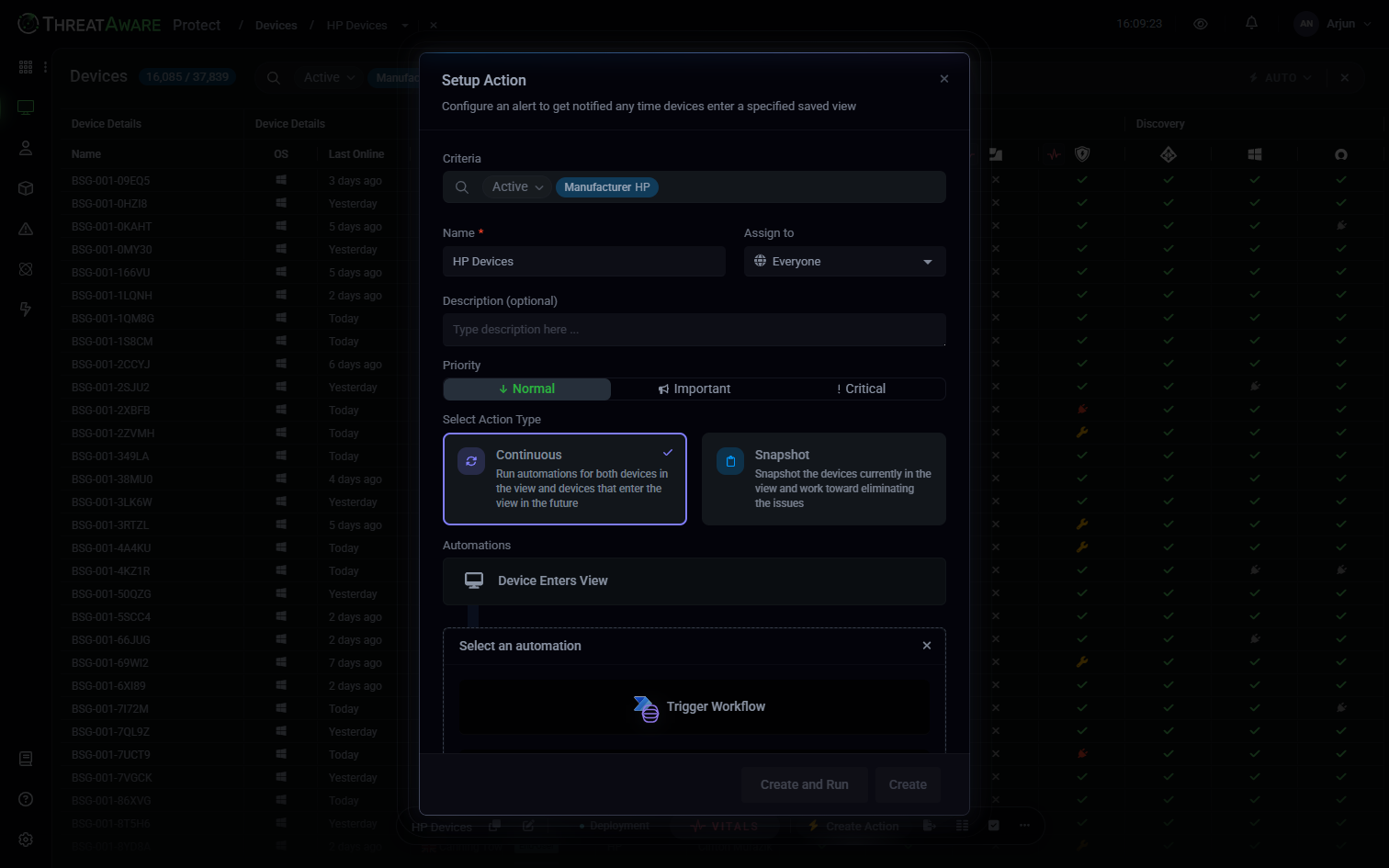Click the users icon in left sidebar
Screen dimensions: 1389x868
[26, 148]
